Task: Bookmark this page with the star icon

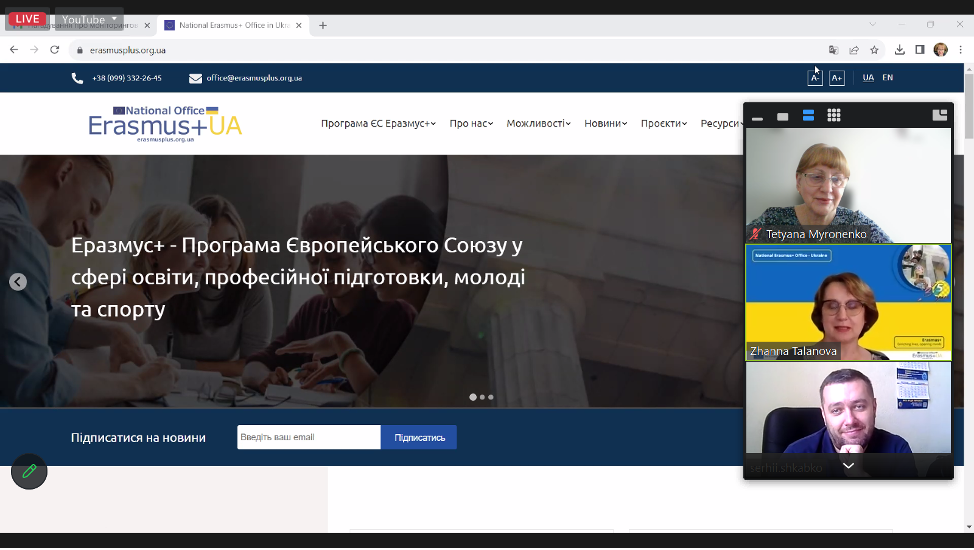Action: [874, 50]
